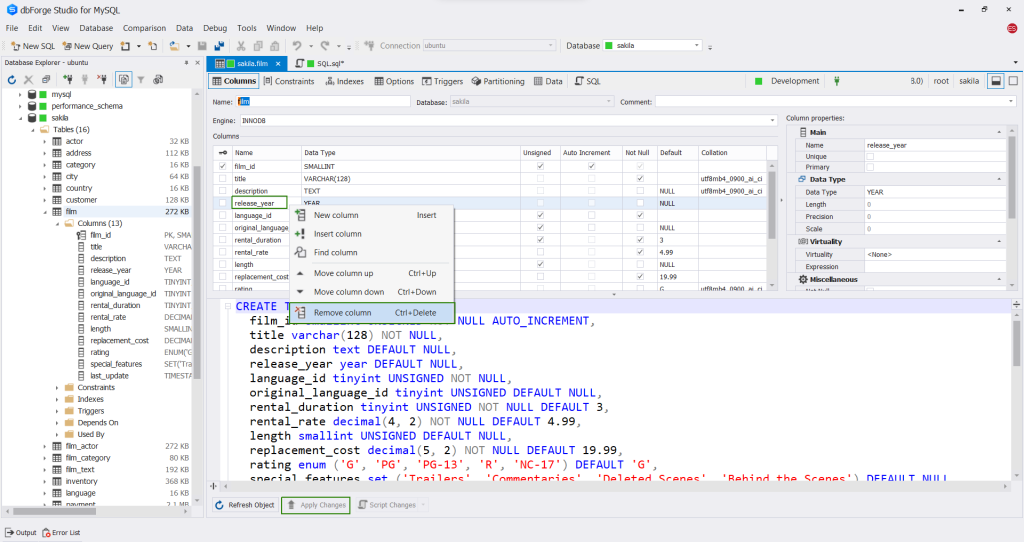
Task: Click the New SQL toolbar button
Action: pyautogui.click(x=33, y=46)
